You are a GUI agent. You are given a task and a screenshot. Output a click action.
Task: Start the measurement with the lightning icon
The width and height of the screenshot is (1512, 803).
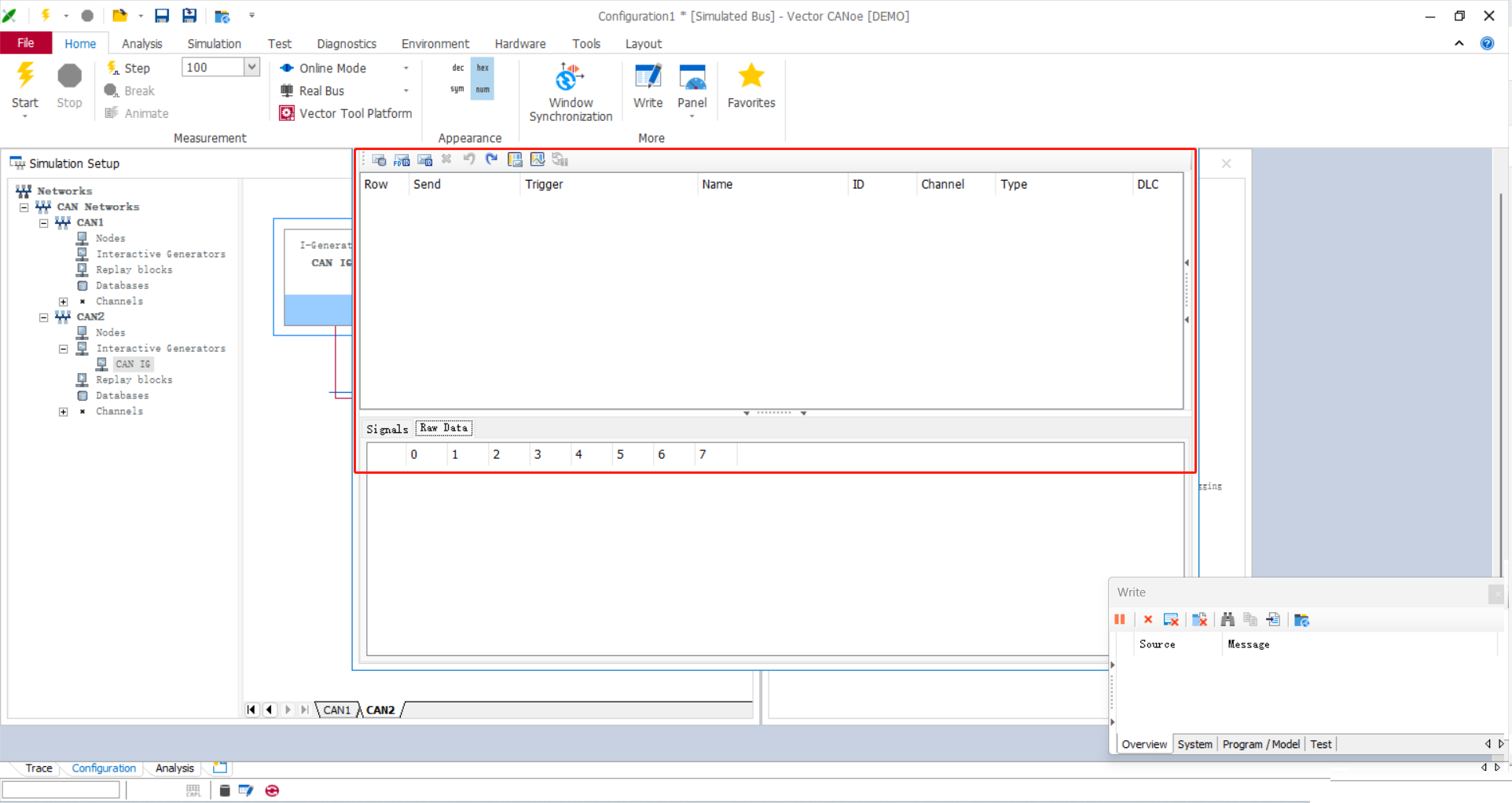pyautogui.click(x=25, y=85)
